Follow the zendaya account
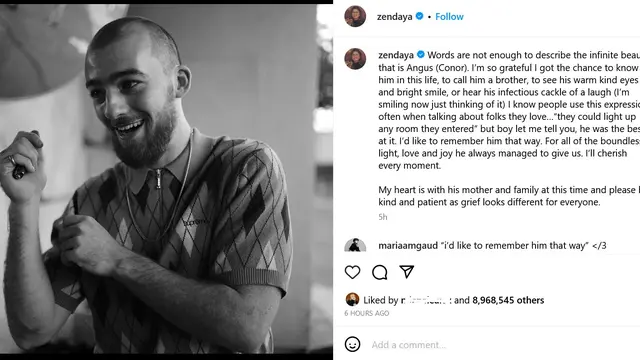 coord(449,17)
